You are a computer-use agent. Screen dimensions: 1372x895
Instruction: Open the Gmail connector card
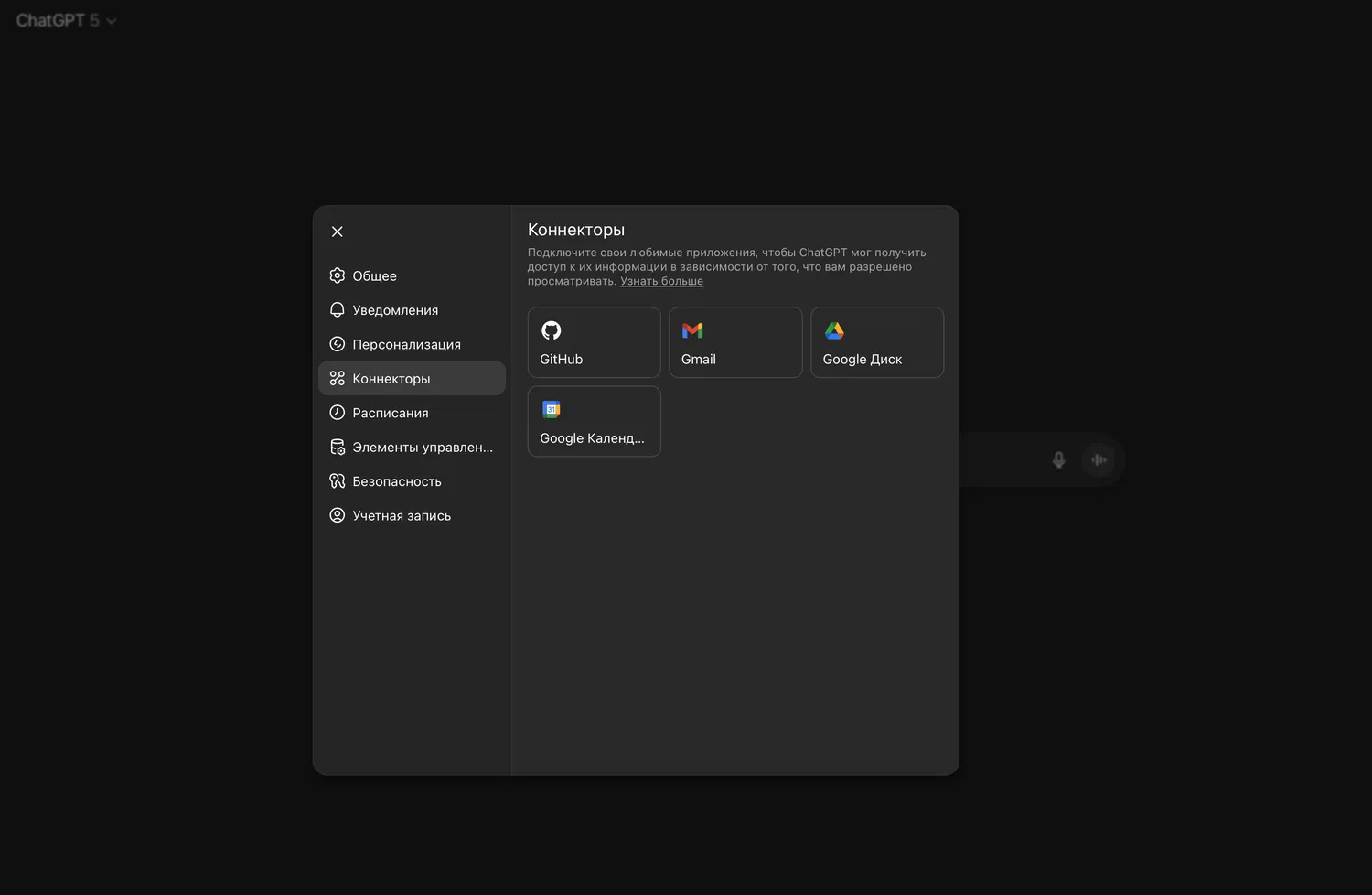click(735, 342)
